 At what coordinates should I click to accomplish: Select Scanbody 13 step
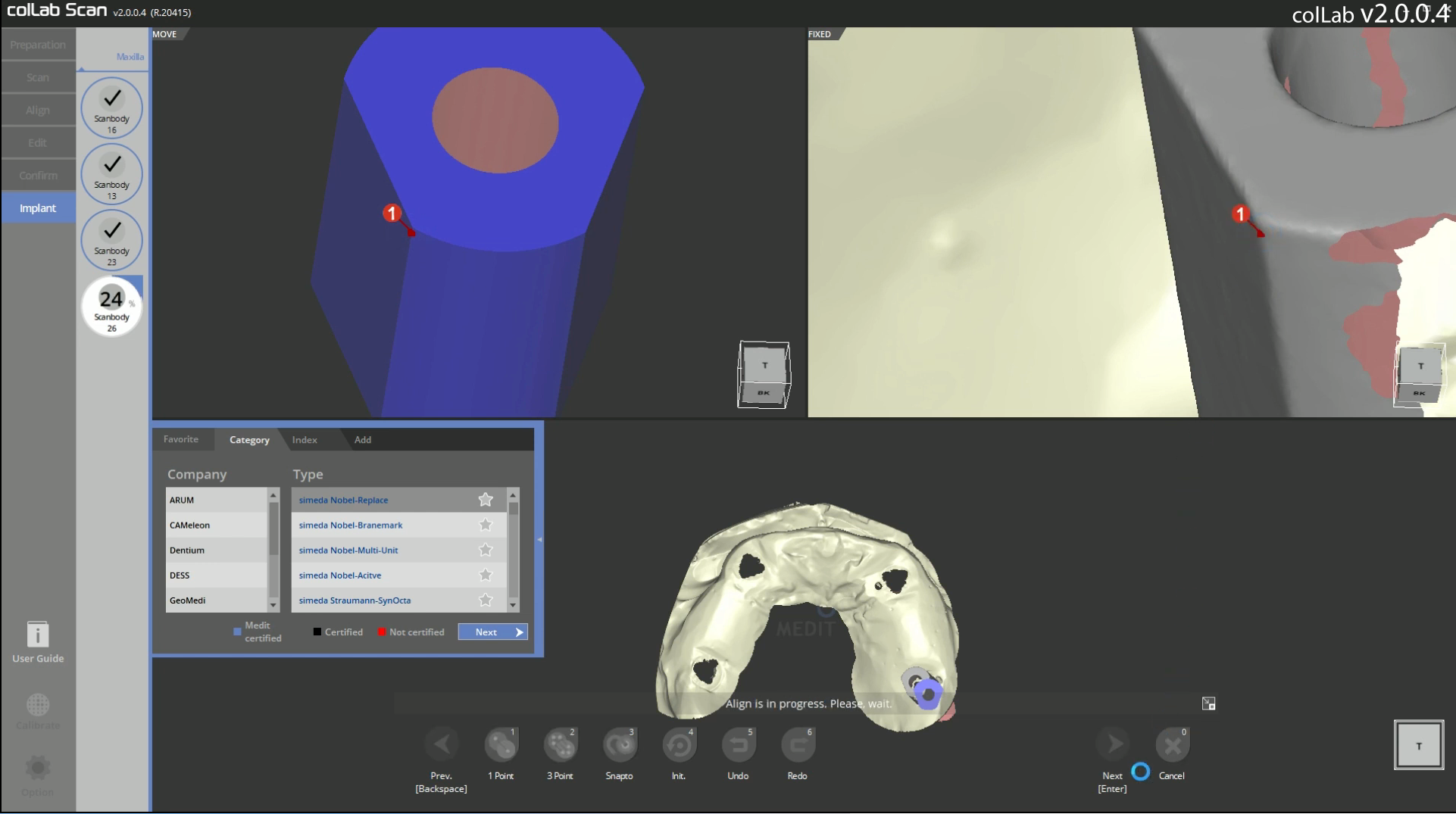[x=111, y=173]
